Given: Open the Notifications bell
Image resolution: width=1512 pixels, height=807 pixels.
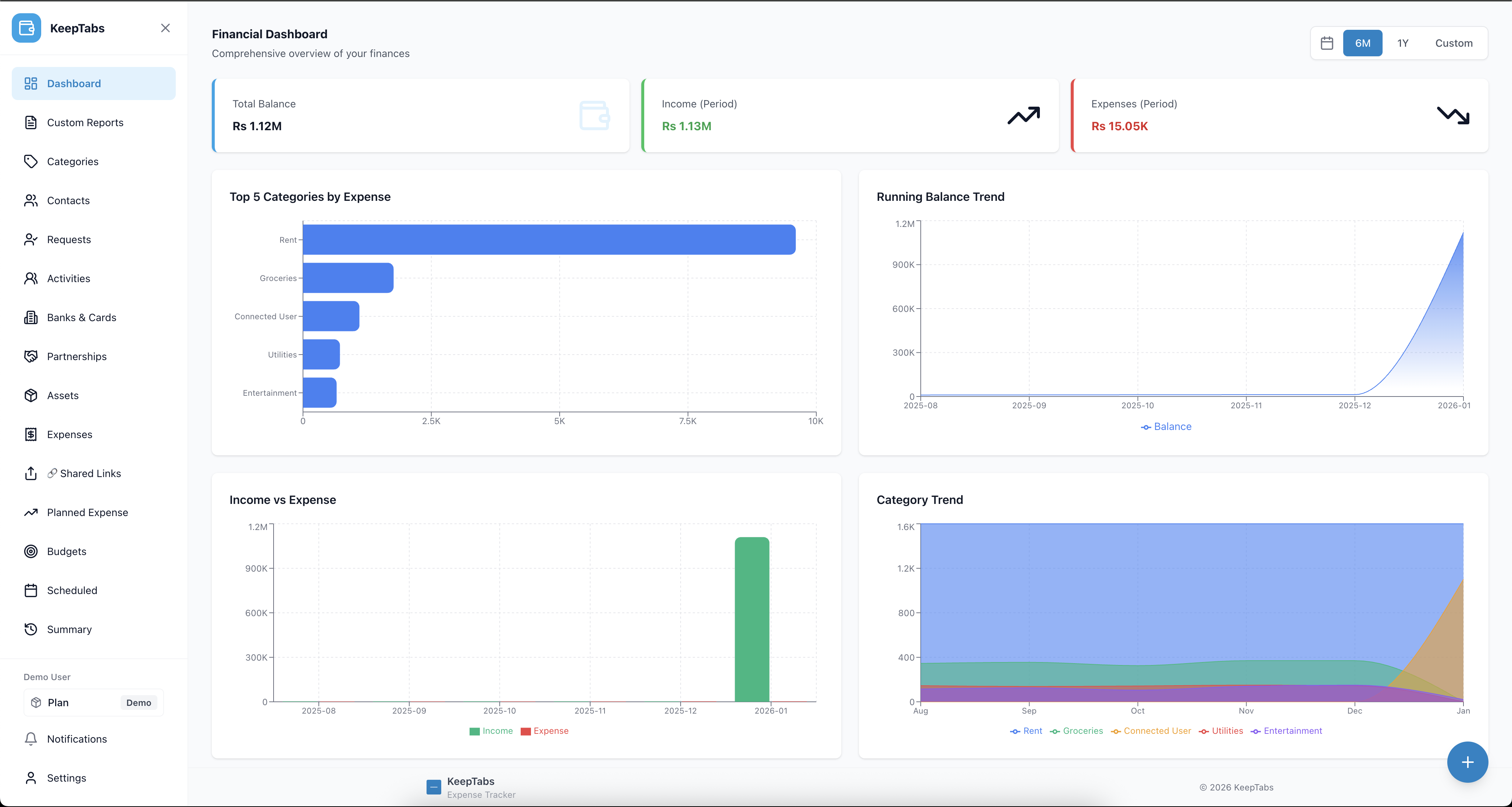Looking at the screenshot, I should (x=31, y=739).
